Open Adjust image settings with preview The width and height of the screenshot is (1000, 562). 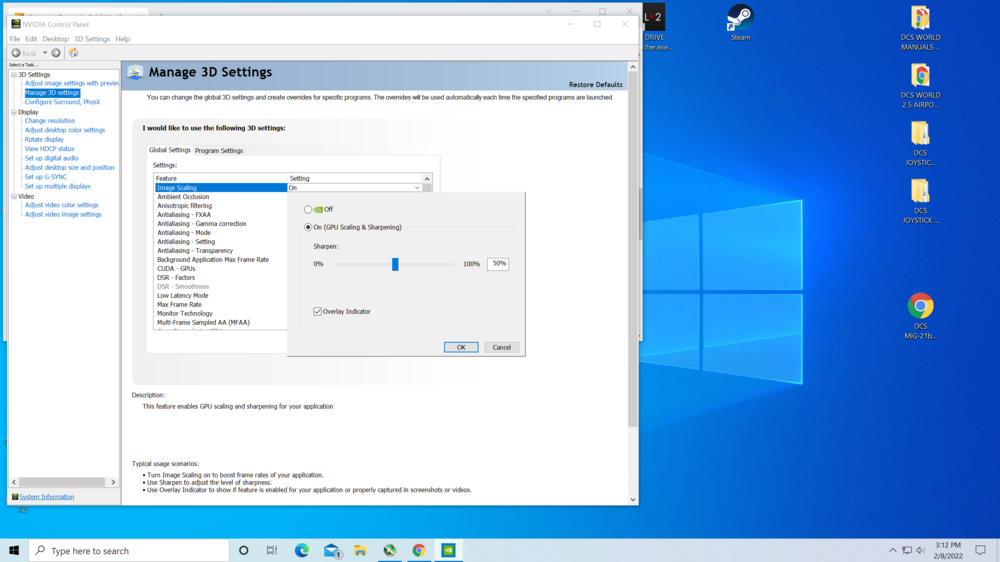71,84
